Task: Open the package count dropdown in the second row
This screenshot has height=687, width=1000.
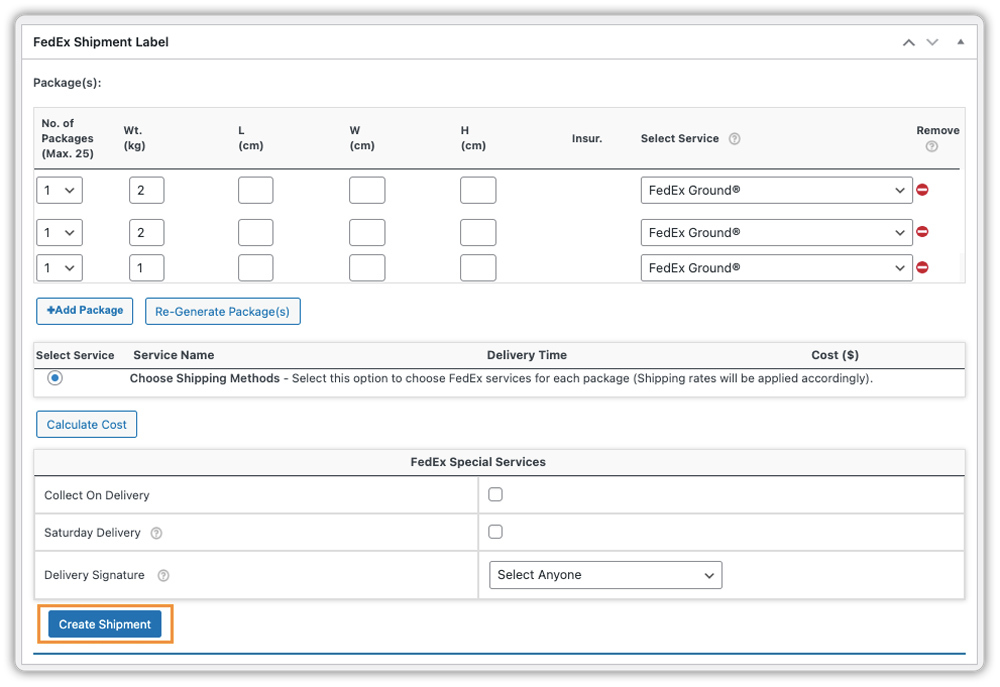Action: [x=59, y=232]
